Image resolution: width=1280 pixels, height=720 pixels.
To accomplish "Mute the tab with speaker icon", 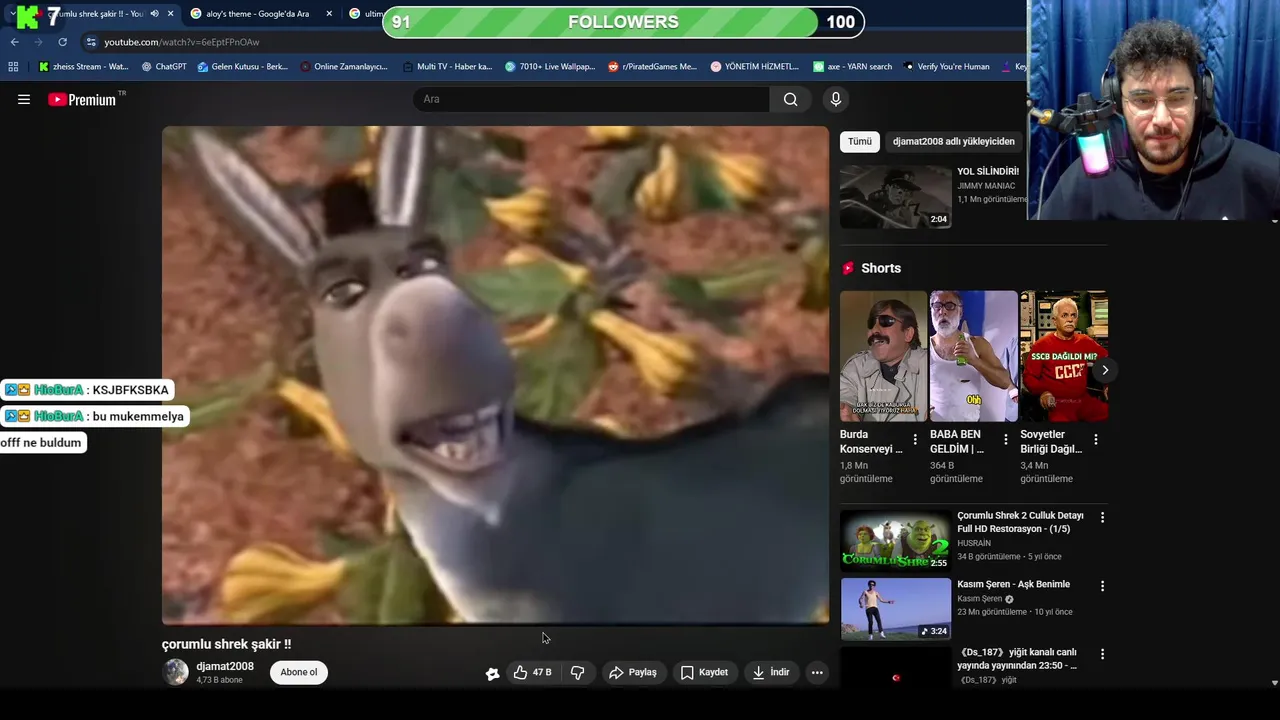I will [154, 14].
